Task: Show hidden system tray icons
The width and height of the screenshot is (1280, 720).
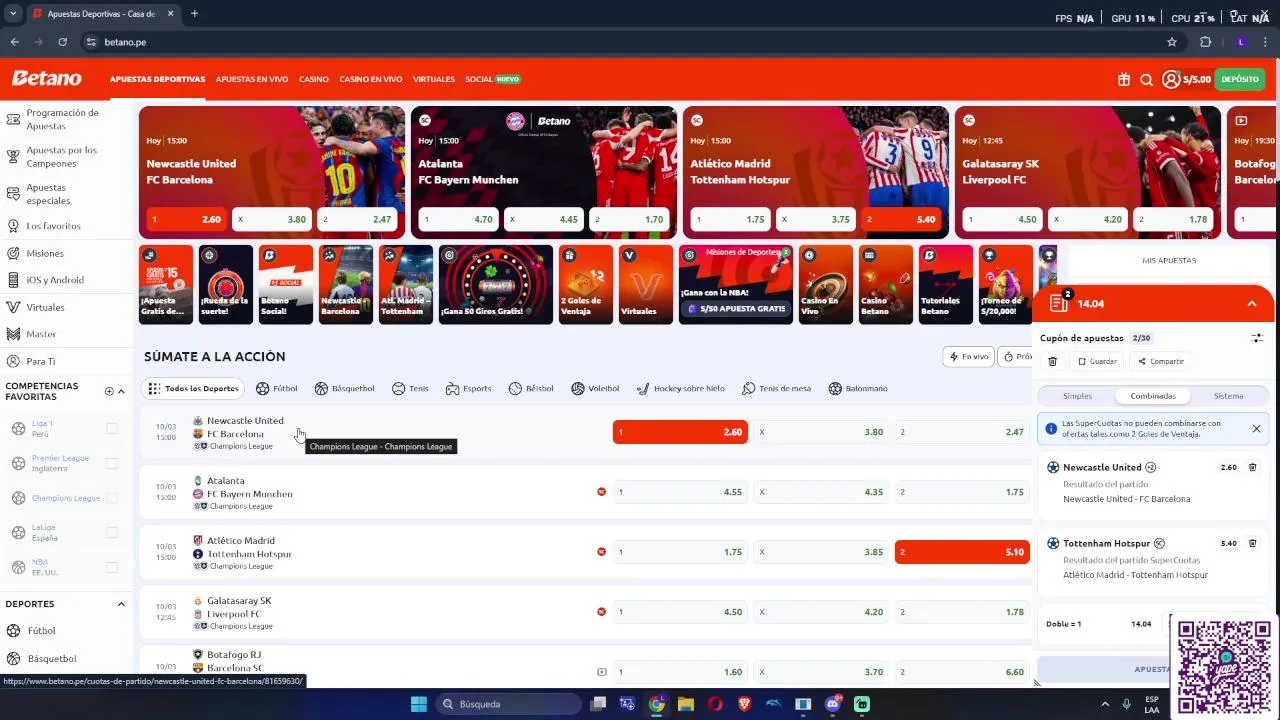Action: 1105,704
